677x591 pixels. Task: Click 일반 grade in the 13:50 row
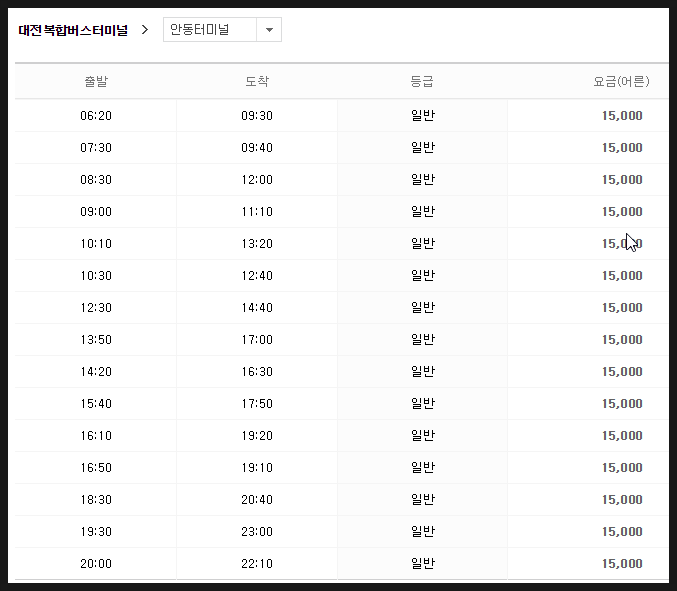[x=423, y=339]
